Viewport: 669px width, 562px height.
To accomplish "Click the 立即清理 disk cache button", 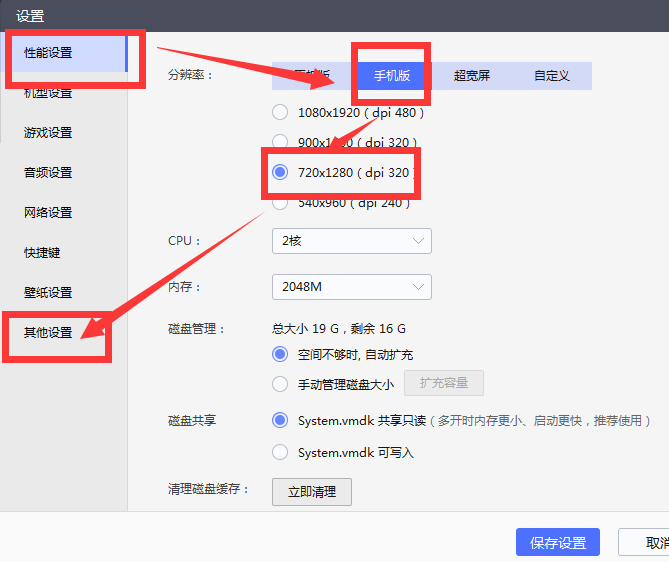I will (x=312, y=491).
